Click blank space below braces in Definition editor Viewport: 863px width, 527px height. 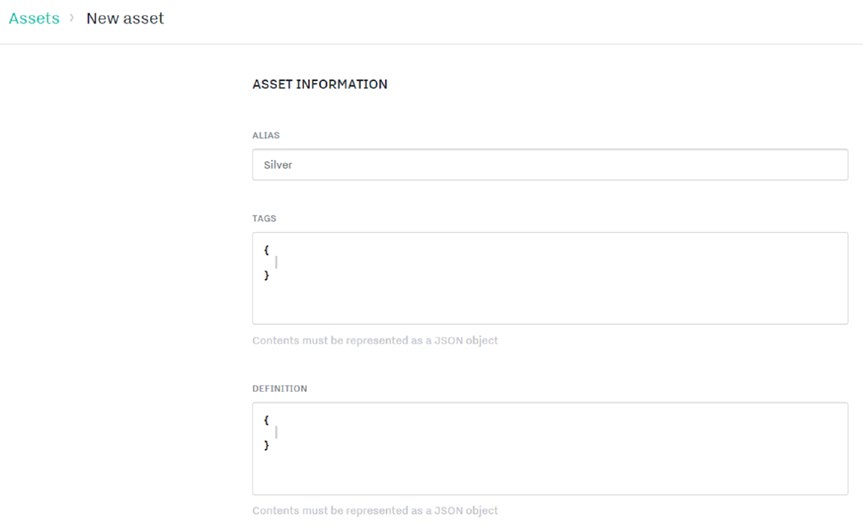pos(549,472)
